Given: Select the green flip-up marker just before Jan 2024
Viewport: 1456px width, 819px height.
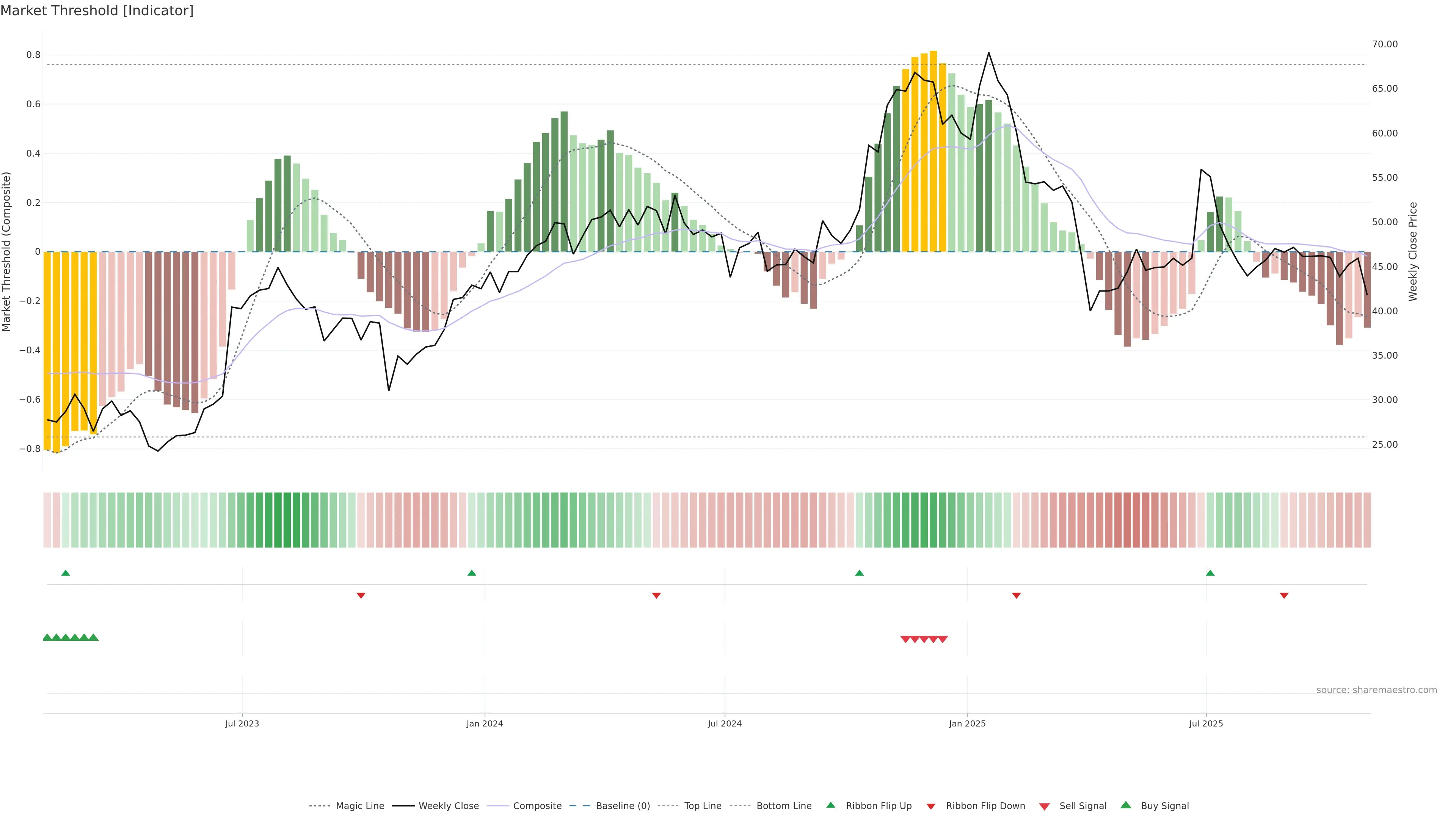Looking at the screenshot, I should pyautogui.click(x=472, y=573).
